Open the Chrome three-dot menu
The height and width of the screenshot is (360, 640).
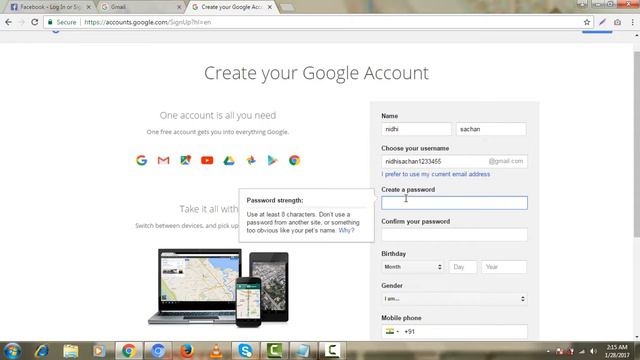point(632,22)
